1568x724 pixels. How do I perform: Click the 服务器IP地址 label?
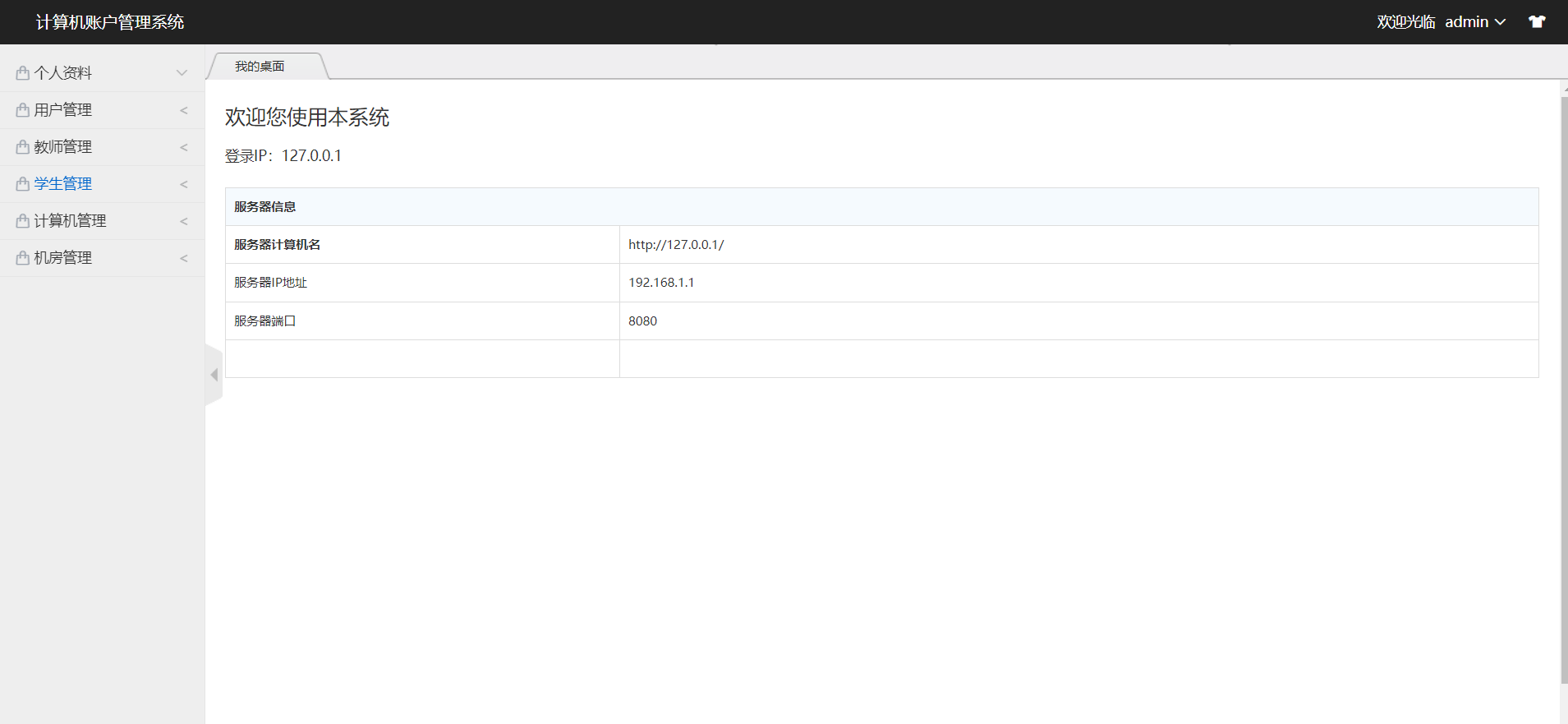[x=270, y=283]
